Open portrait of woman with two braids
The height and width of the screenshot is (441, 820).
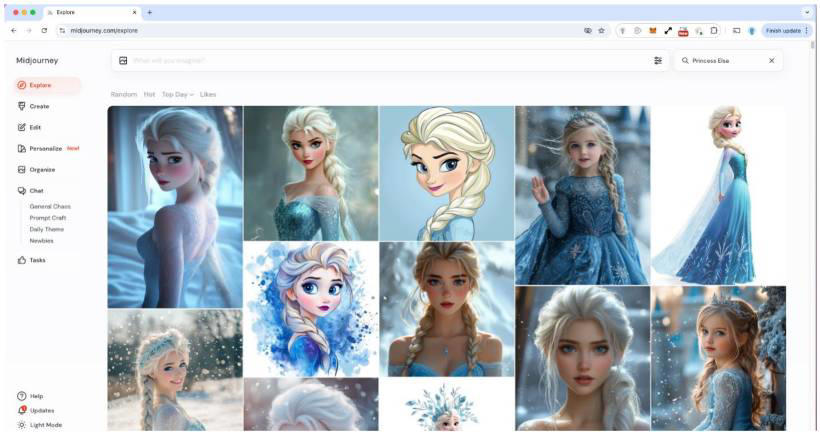point(447,309)
